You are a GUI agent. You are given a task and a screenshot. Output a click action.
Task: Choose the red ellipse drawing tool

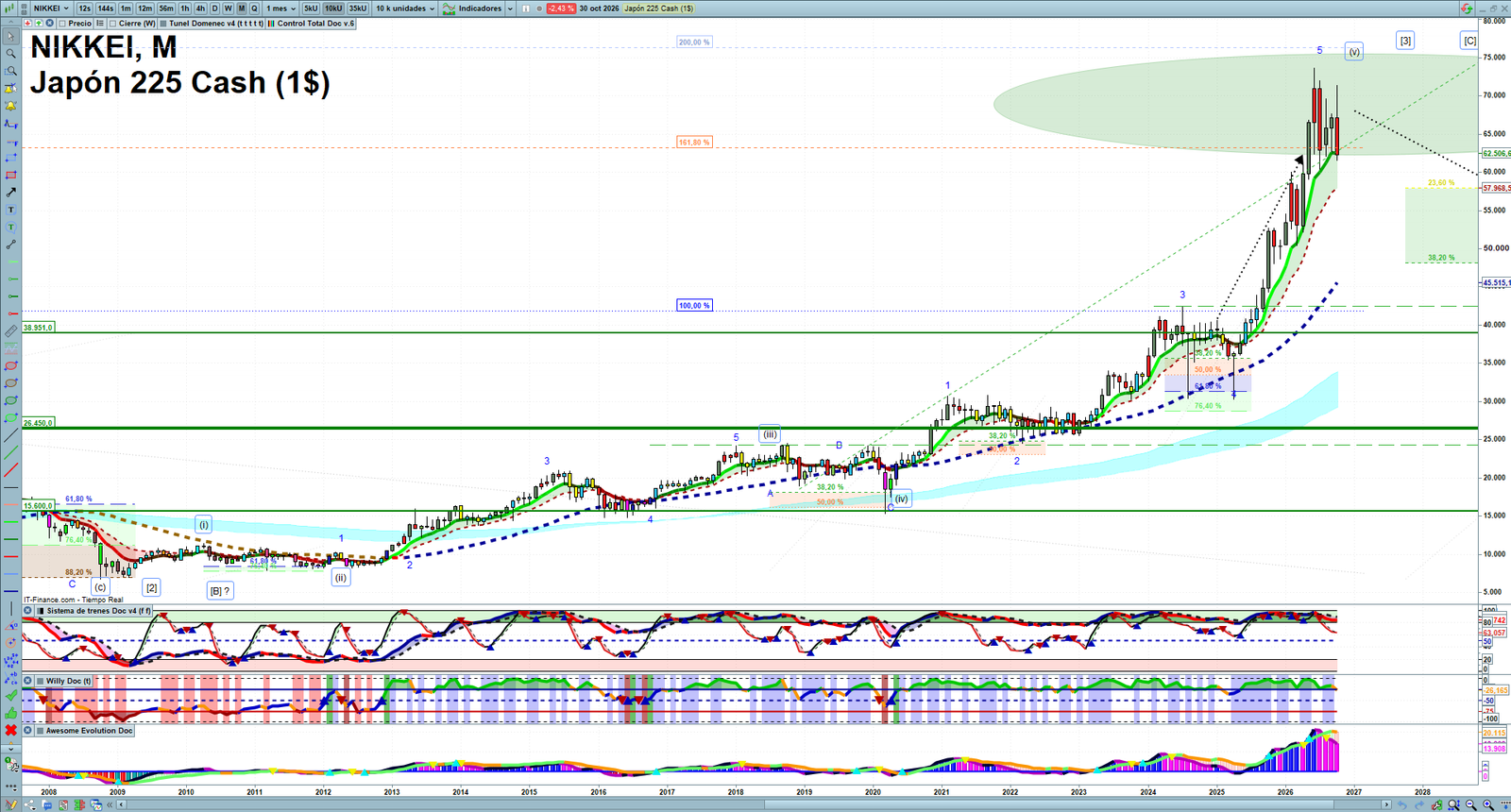coord(11,366)
